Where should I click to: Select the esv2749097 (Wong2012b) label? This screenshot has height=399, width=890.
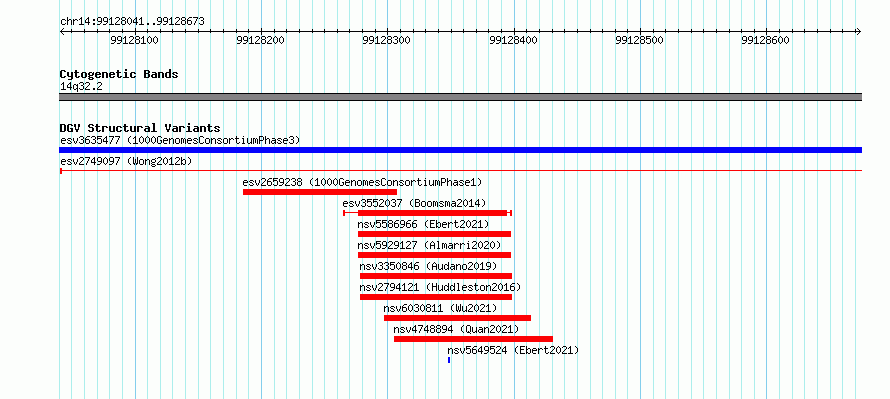pos(126,161)
